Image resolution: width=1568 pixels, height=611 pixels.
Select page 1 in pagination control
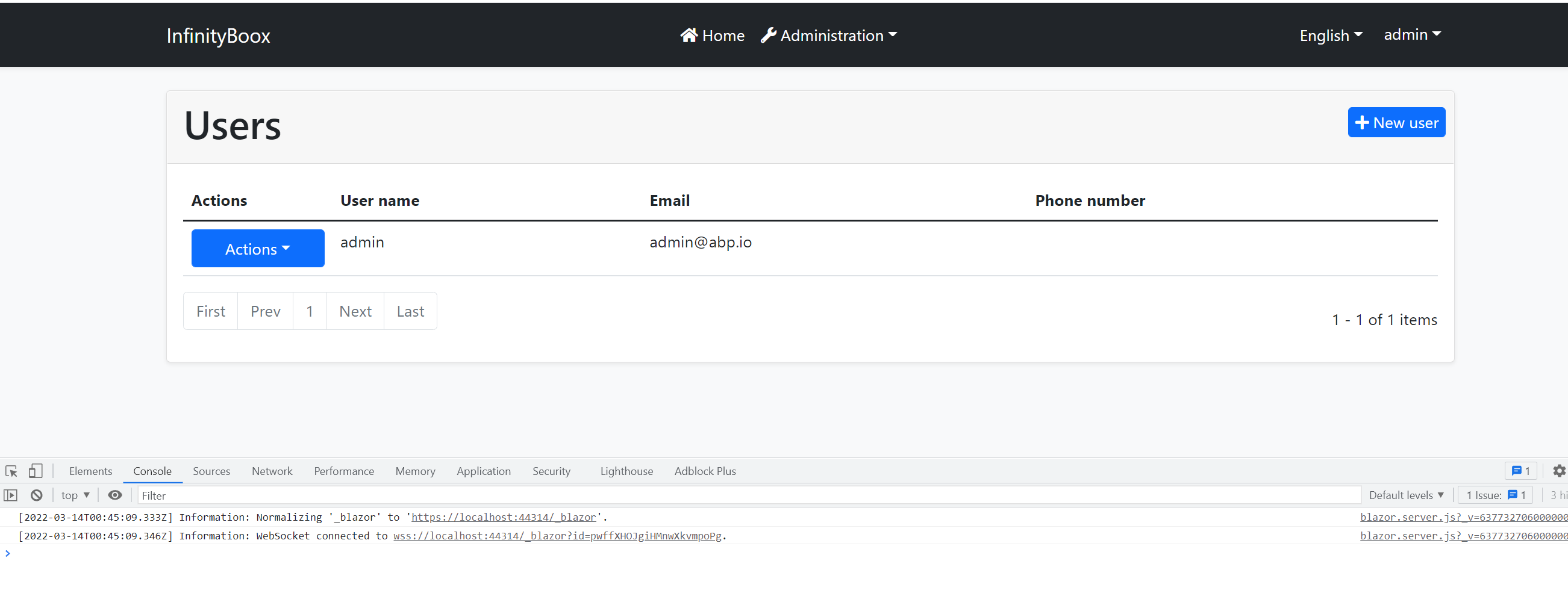310,311
